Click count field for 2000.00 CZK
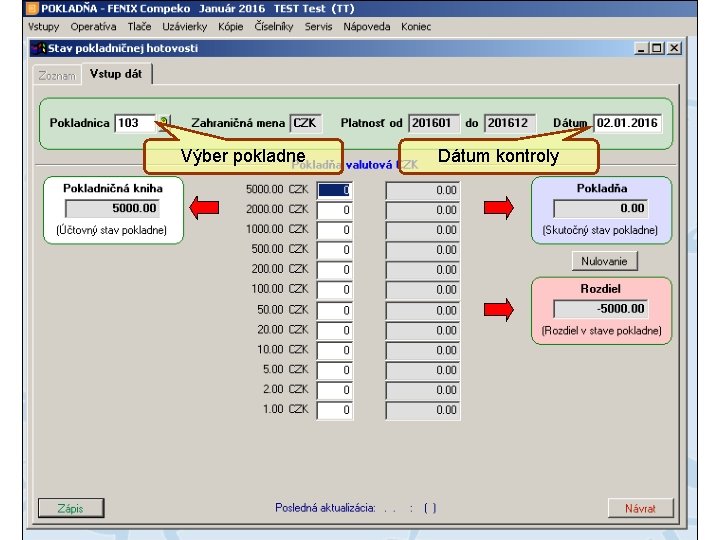Image resolution: width=720 pixels, height=540 pixels. pos(335,210)
